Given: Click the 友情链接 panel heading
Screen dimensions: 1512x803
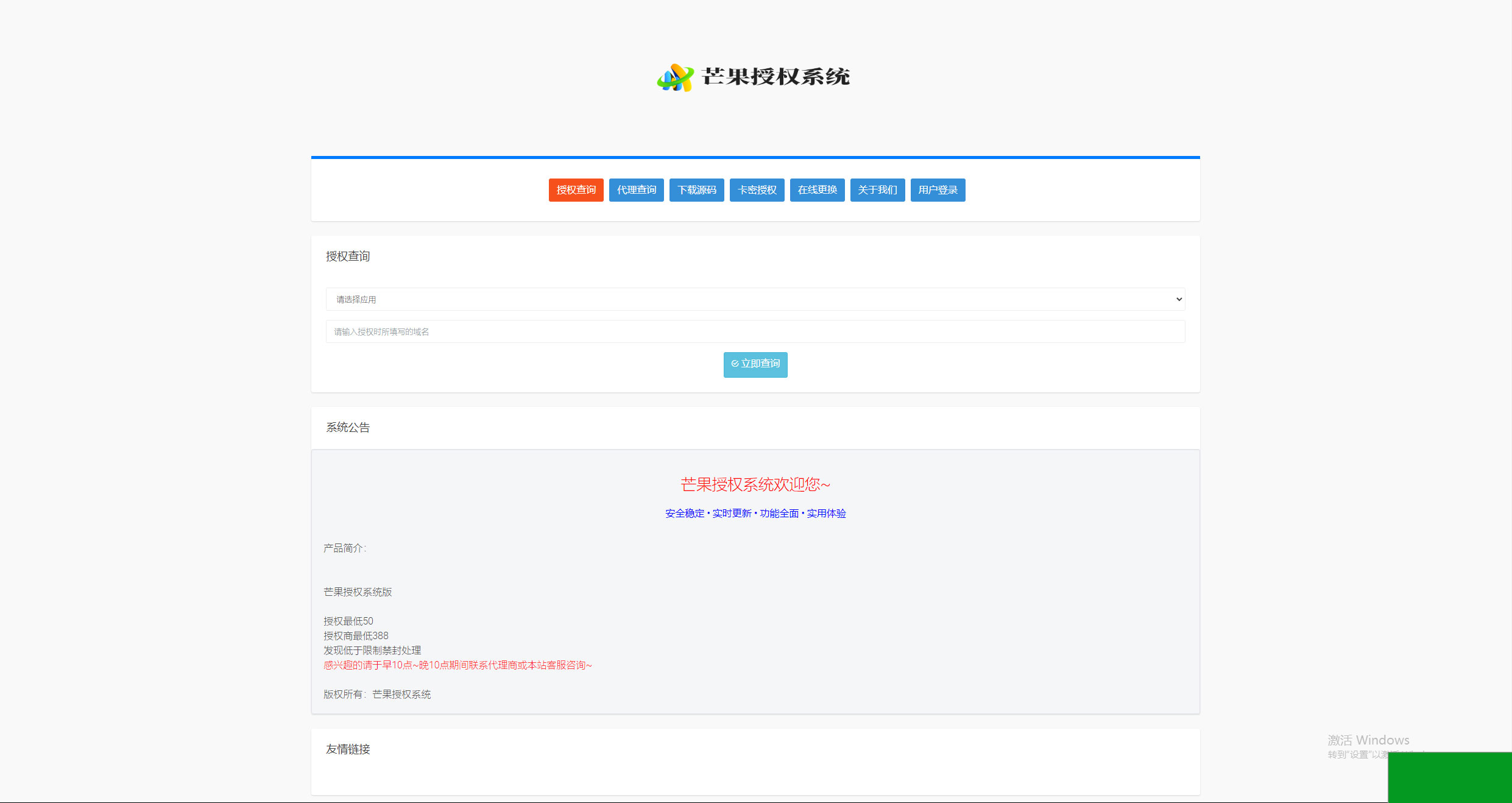Looking at the screenshot, I should 348,749.
